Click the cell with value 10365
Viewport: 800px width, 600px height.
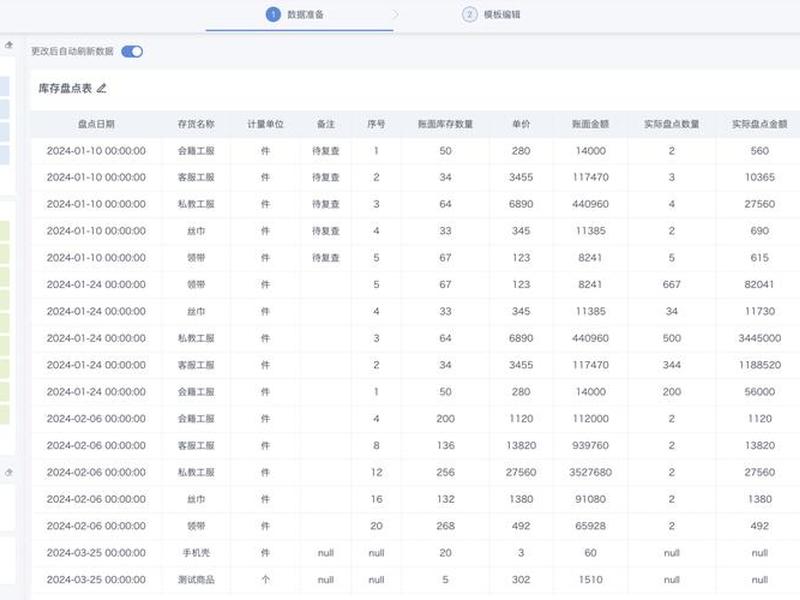click(x=760, y=178)
